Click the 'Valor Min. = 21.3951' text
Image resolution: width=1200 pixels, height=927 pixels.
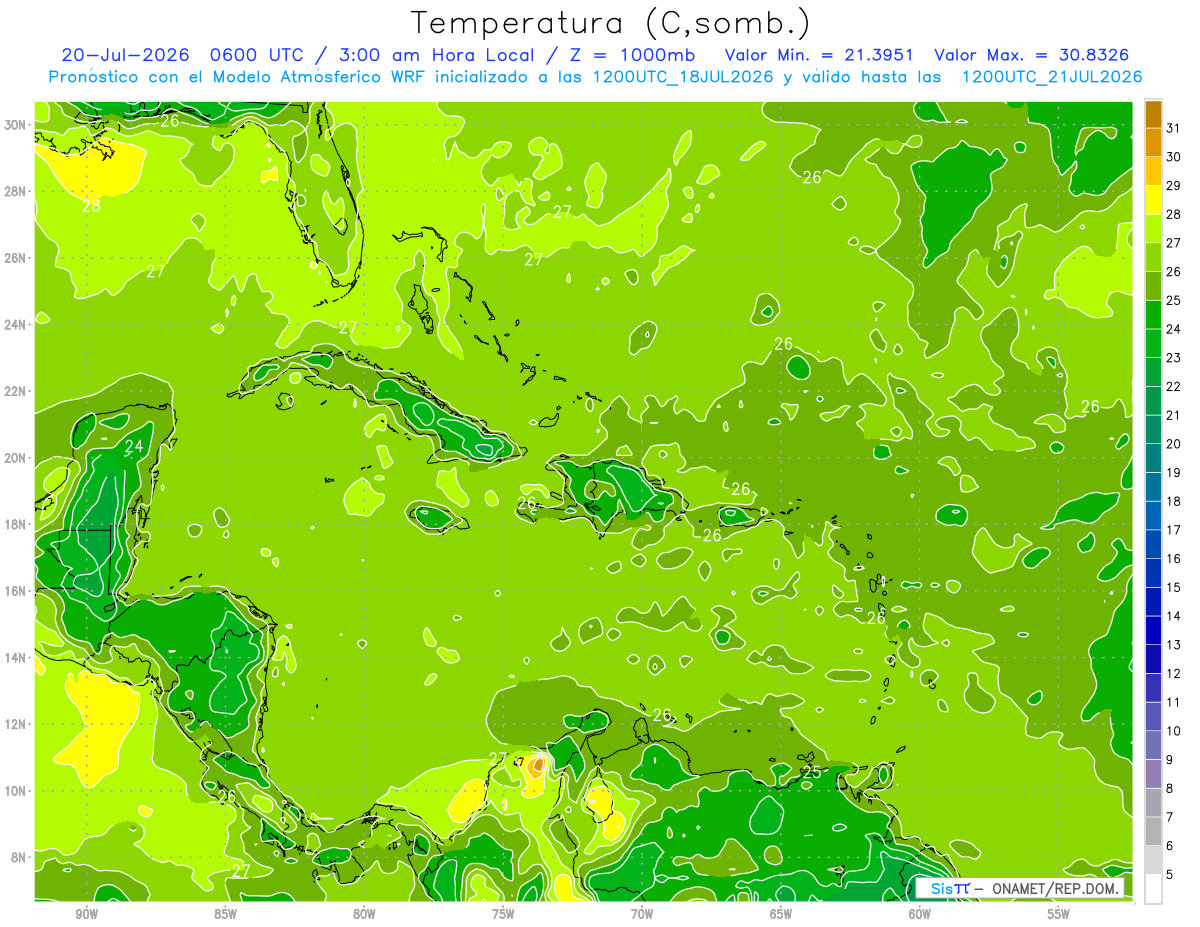(x=819, y=54)
